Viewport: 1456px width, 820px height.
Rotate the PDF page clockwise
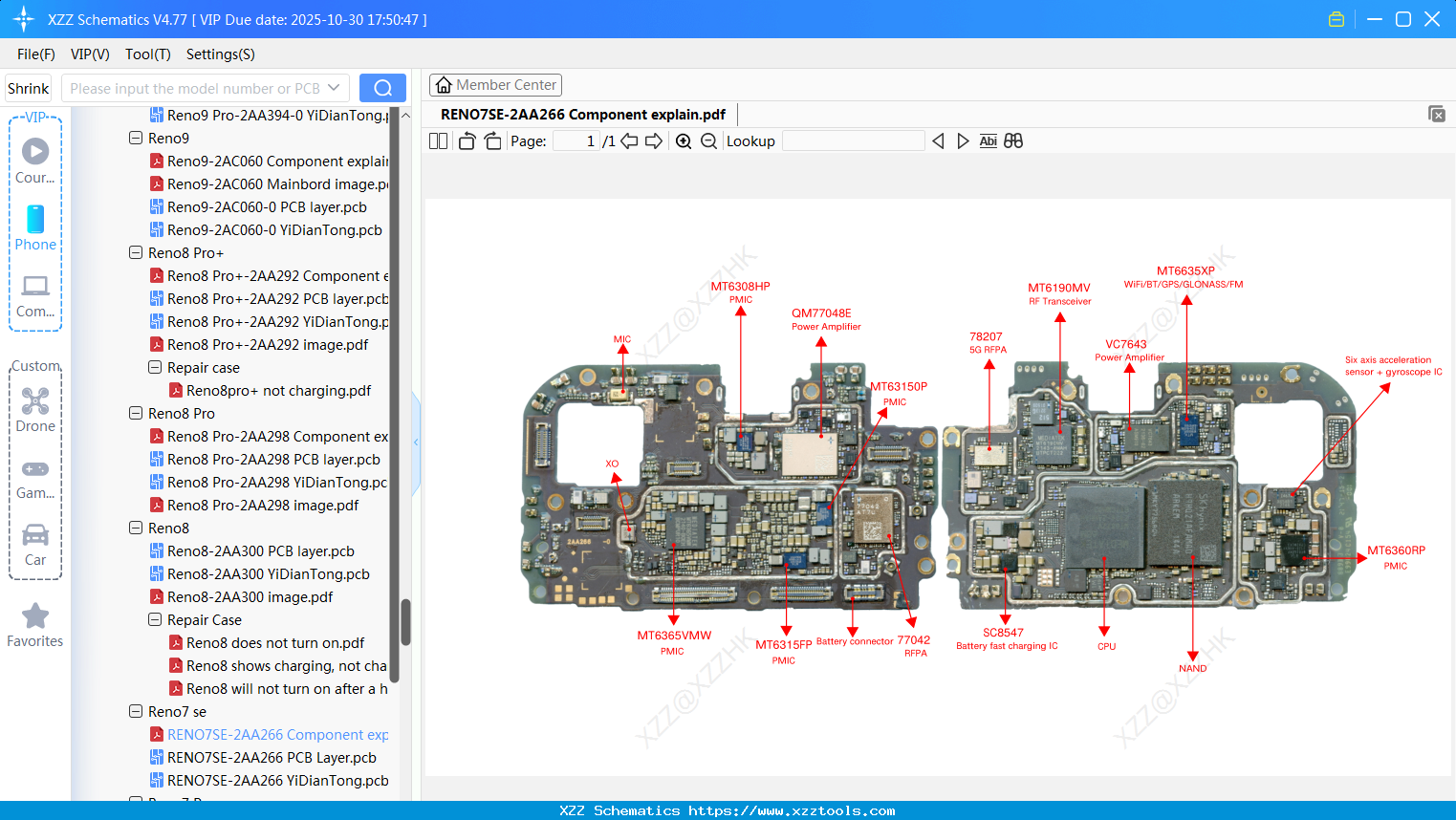click(x=492, y=140)
